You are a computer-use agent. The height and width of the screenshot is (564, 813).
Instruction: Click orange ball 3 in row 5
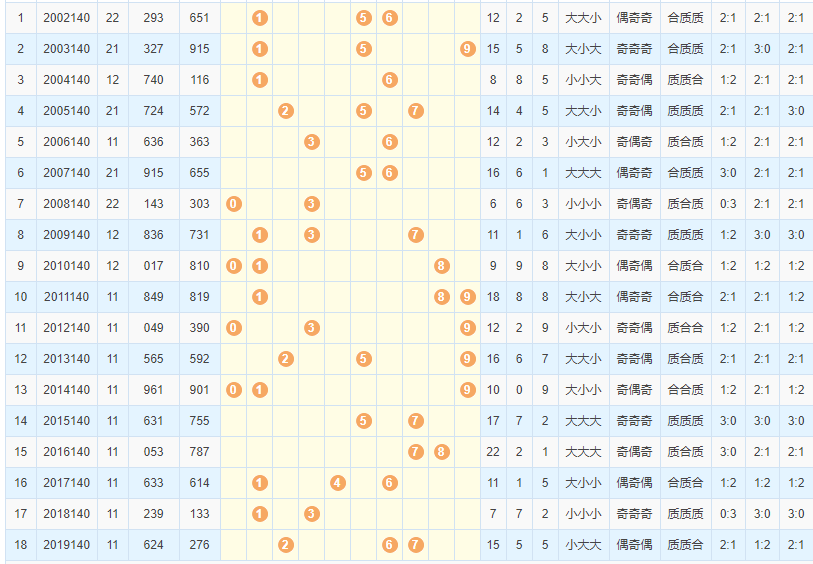(312, 142)
